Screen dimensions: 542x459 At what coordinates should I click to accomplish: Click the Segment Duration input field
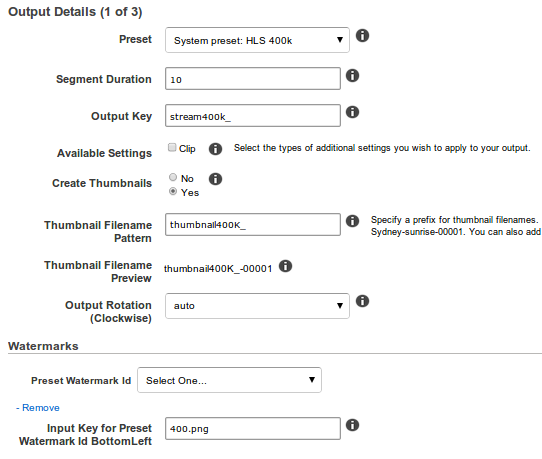[253, 79]
